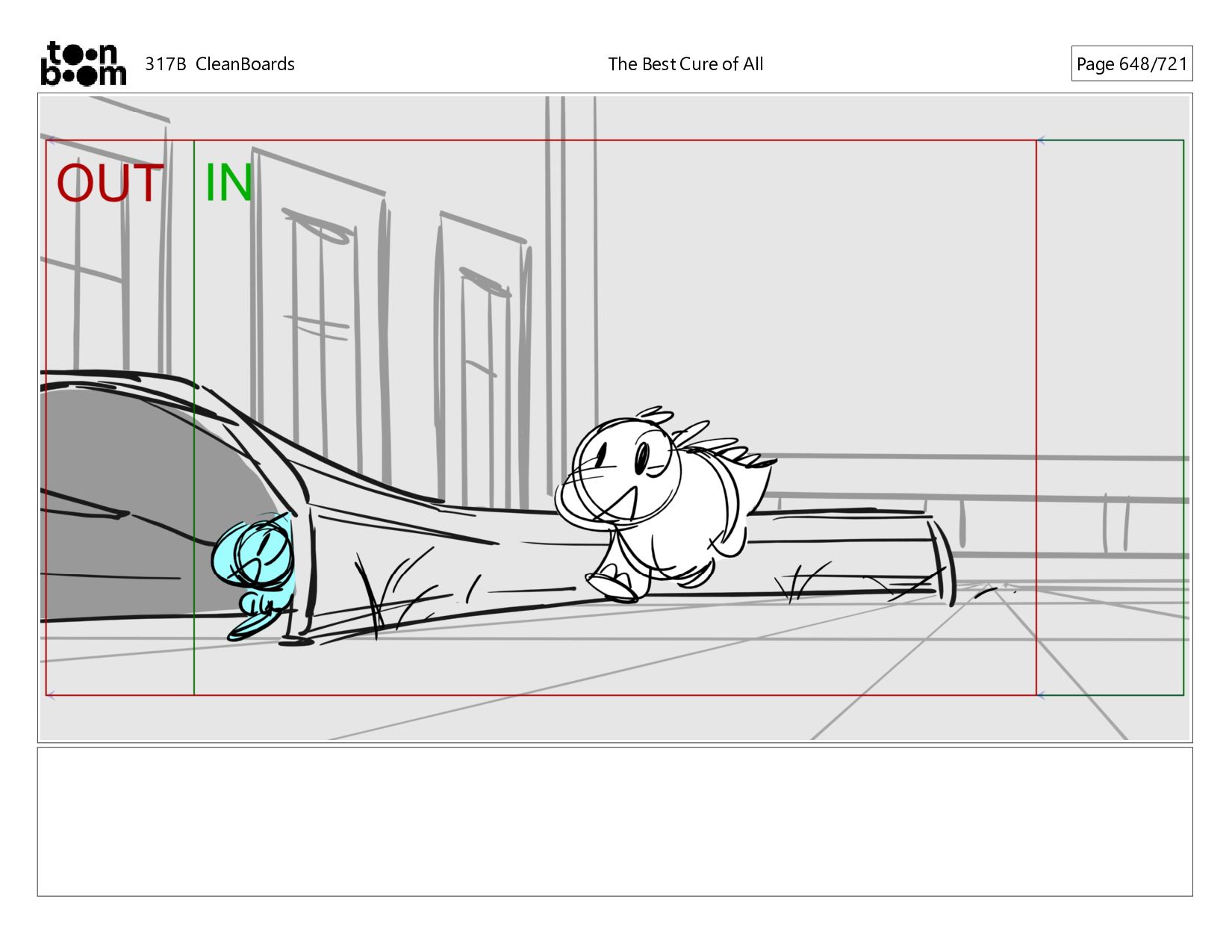
Task: Click the cyan character inside the pipe
Action: (x=254, y=575)
